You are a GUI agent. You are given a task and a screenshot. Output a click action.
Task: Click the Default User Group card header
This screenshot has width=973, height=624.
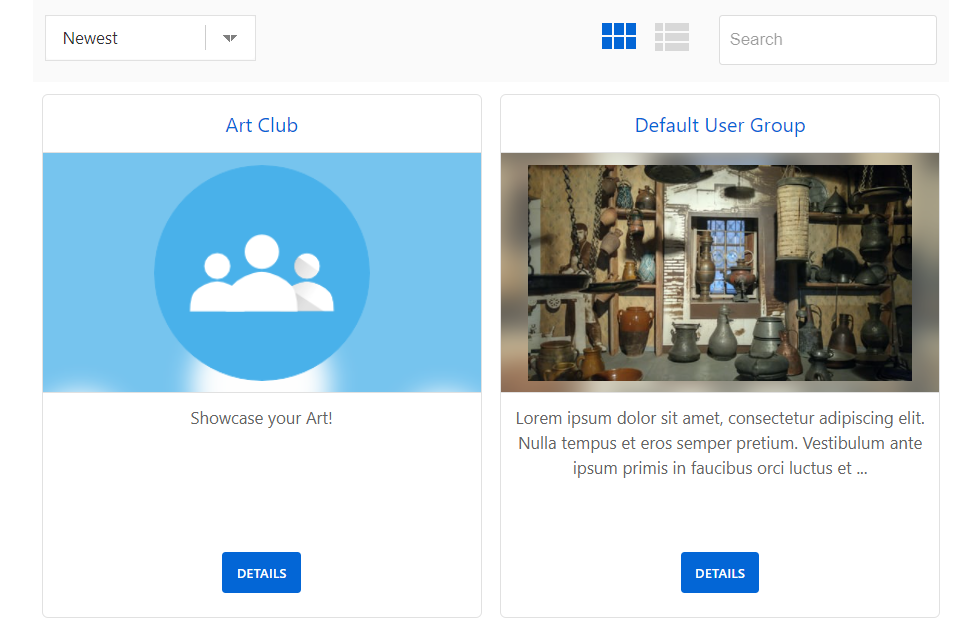pos(719,125)
